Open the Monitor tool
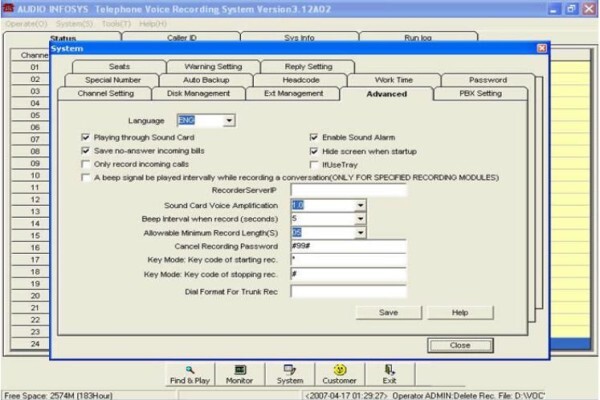The width and height of the screenshot is (600, 400). 240,375
